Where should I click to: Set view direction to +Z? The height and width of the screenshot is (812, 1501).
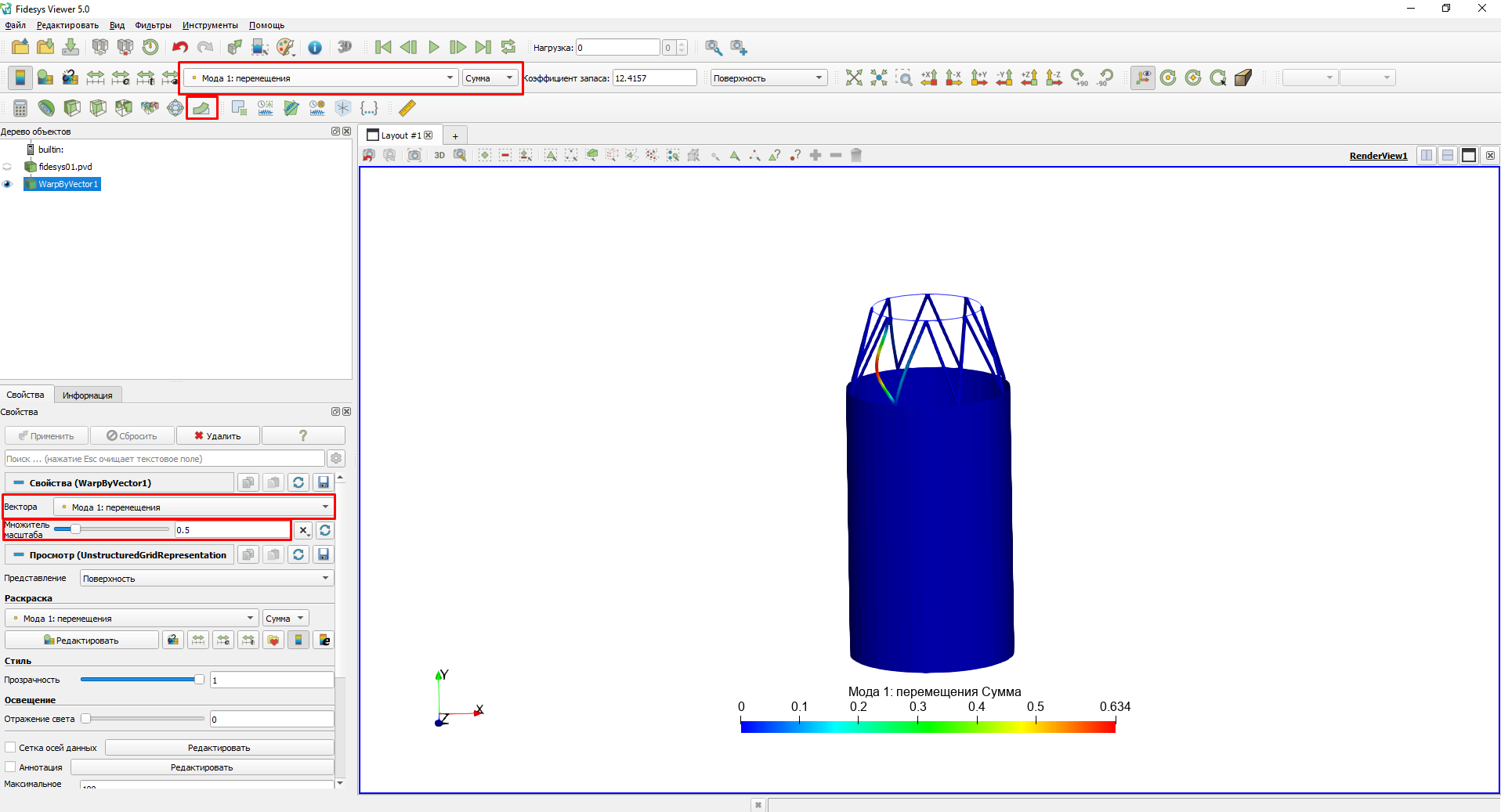[1029, 78]
